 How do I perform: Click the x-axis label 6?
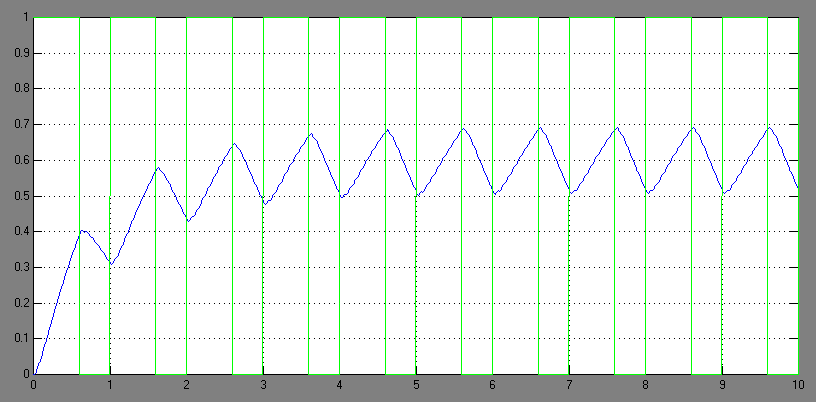492,386
